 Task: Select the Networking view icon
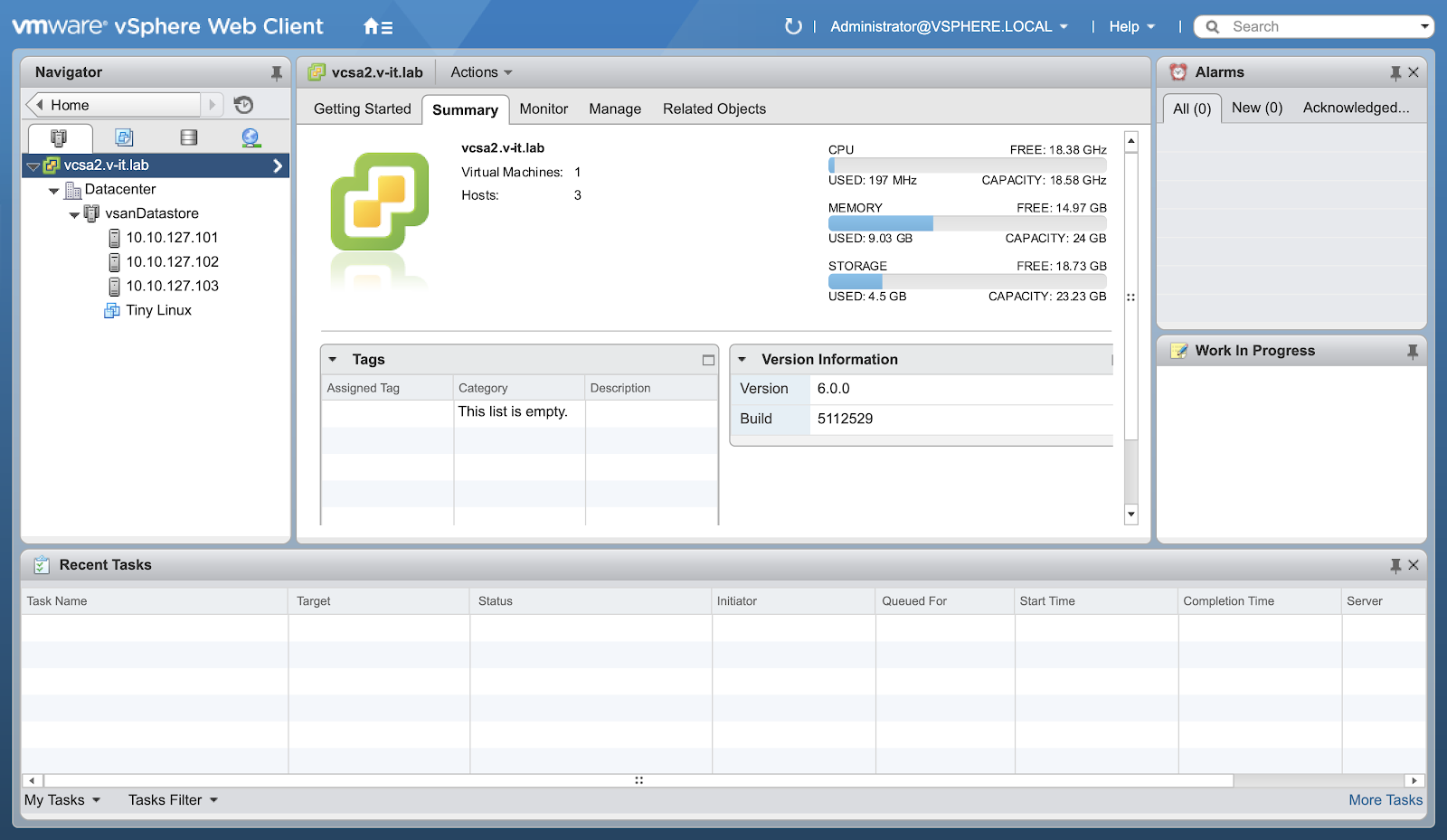tap(251, 137)
